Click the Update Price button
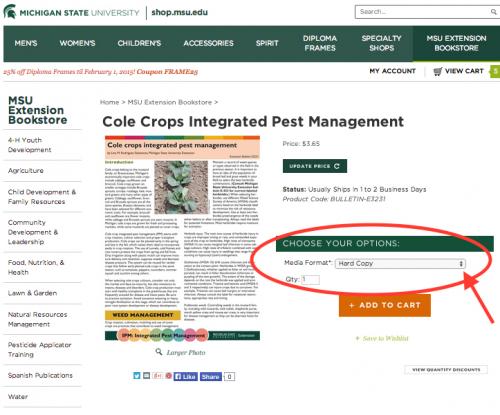 click(x=315, y=166)
